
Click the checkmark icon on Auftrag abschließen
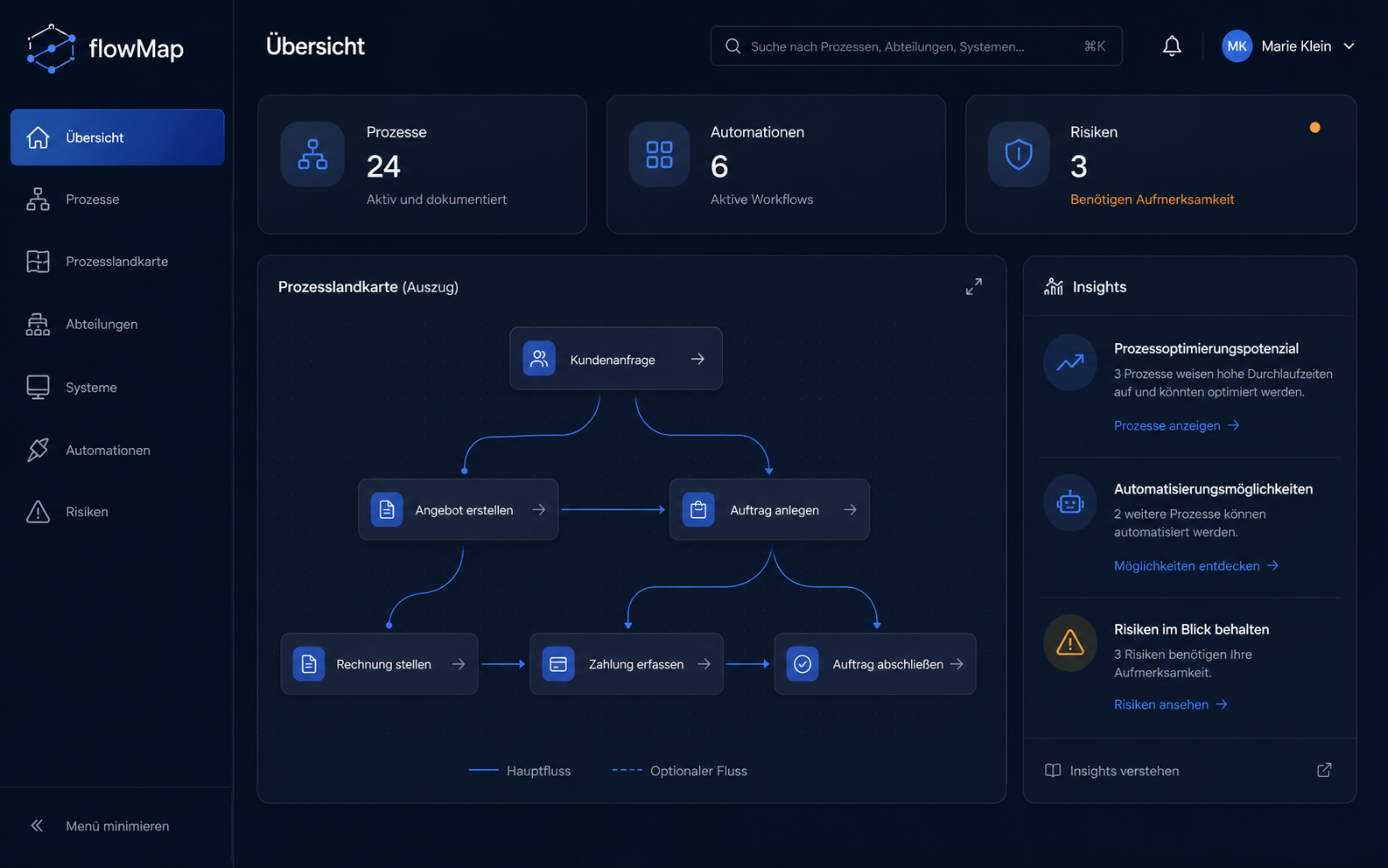click(803, 664)
